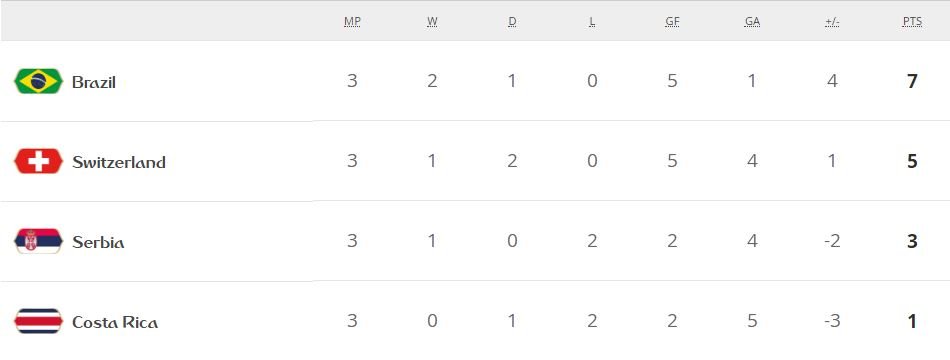Select Brazil's 7 points value
Viewport: 950px width, 360px height.
tap(912, 81)
